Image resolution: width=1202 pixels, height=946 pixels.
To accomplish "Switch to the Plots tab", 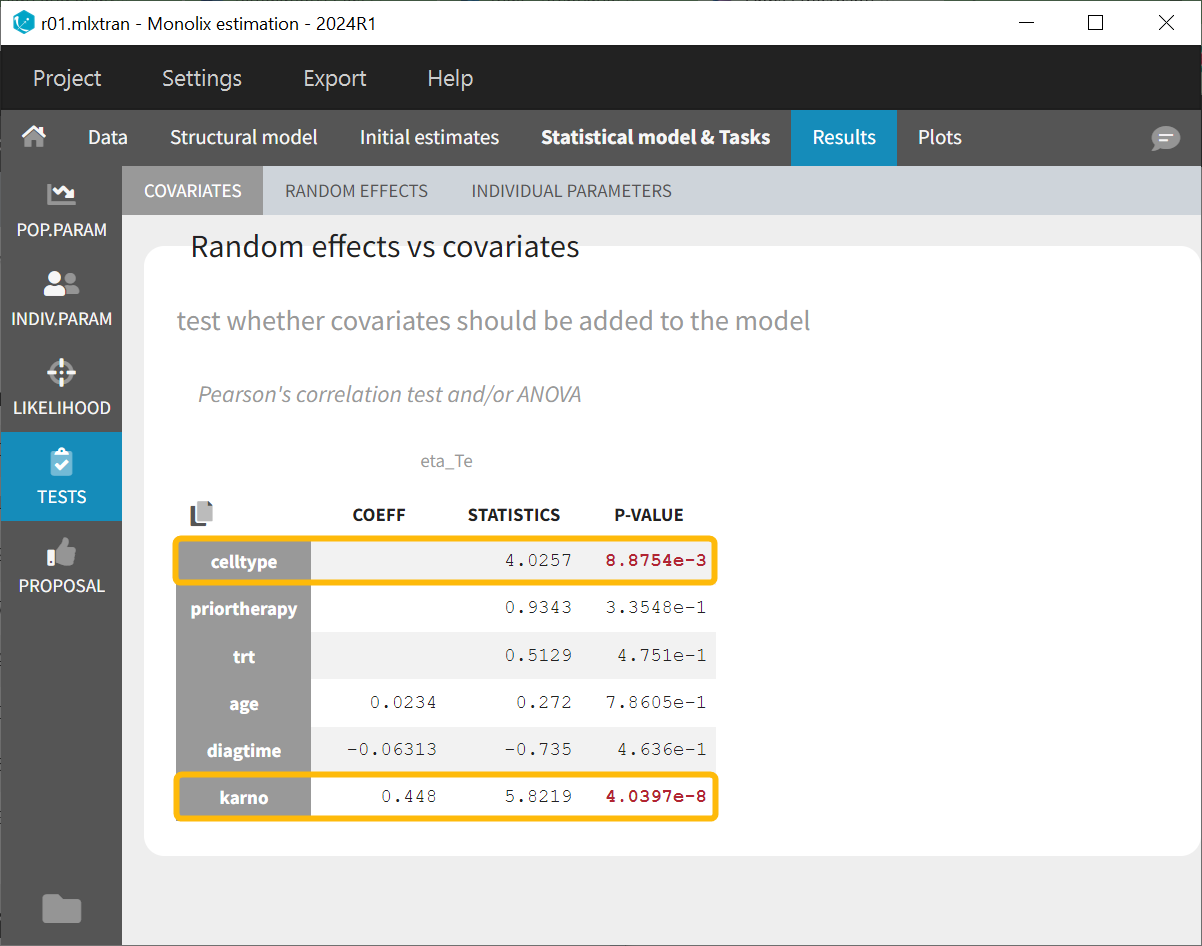I will point(939,138).
